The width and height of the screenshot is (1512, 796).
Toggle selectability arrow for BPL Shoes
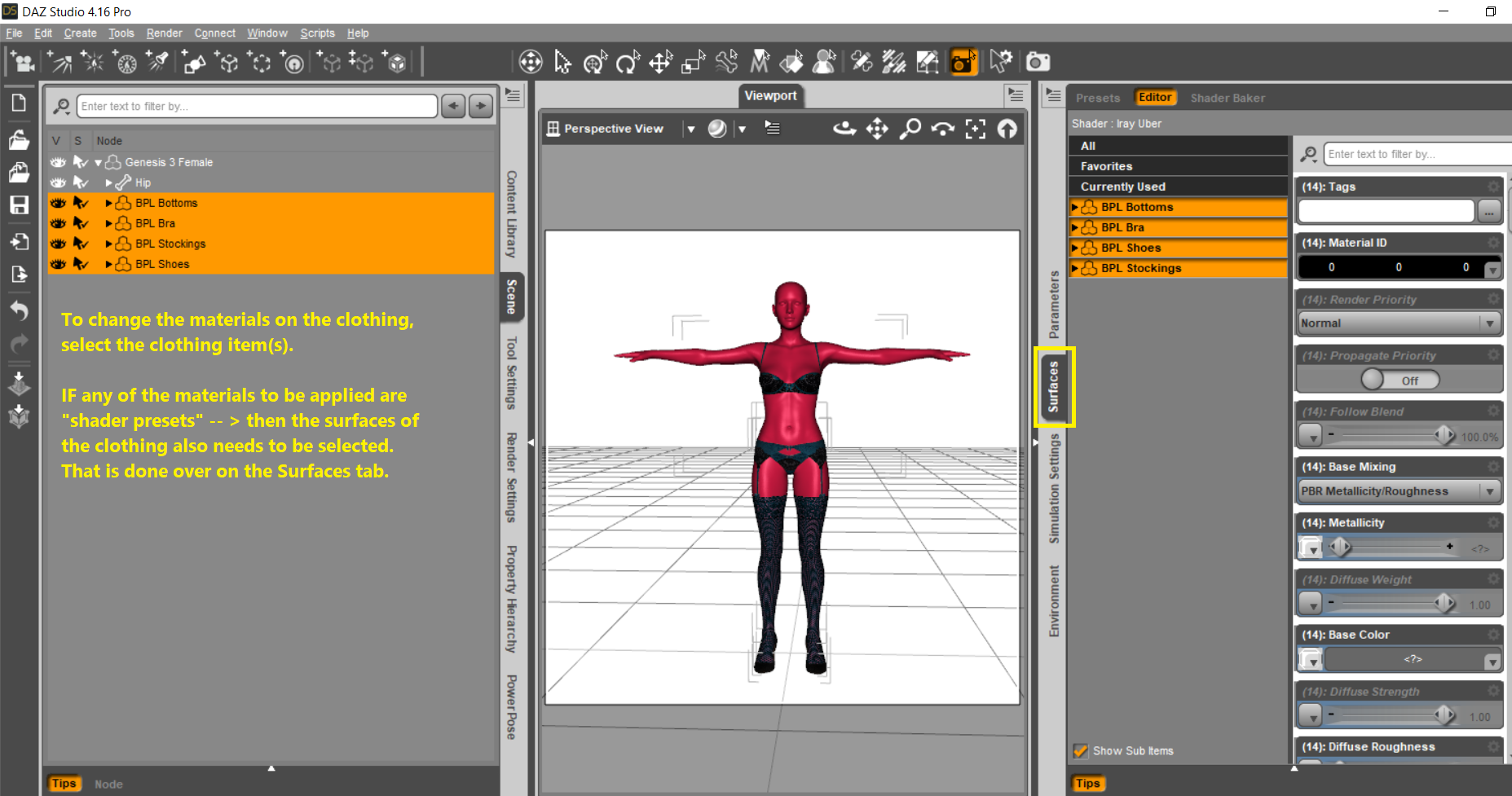tap(80, 264)
